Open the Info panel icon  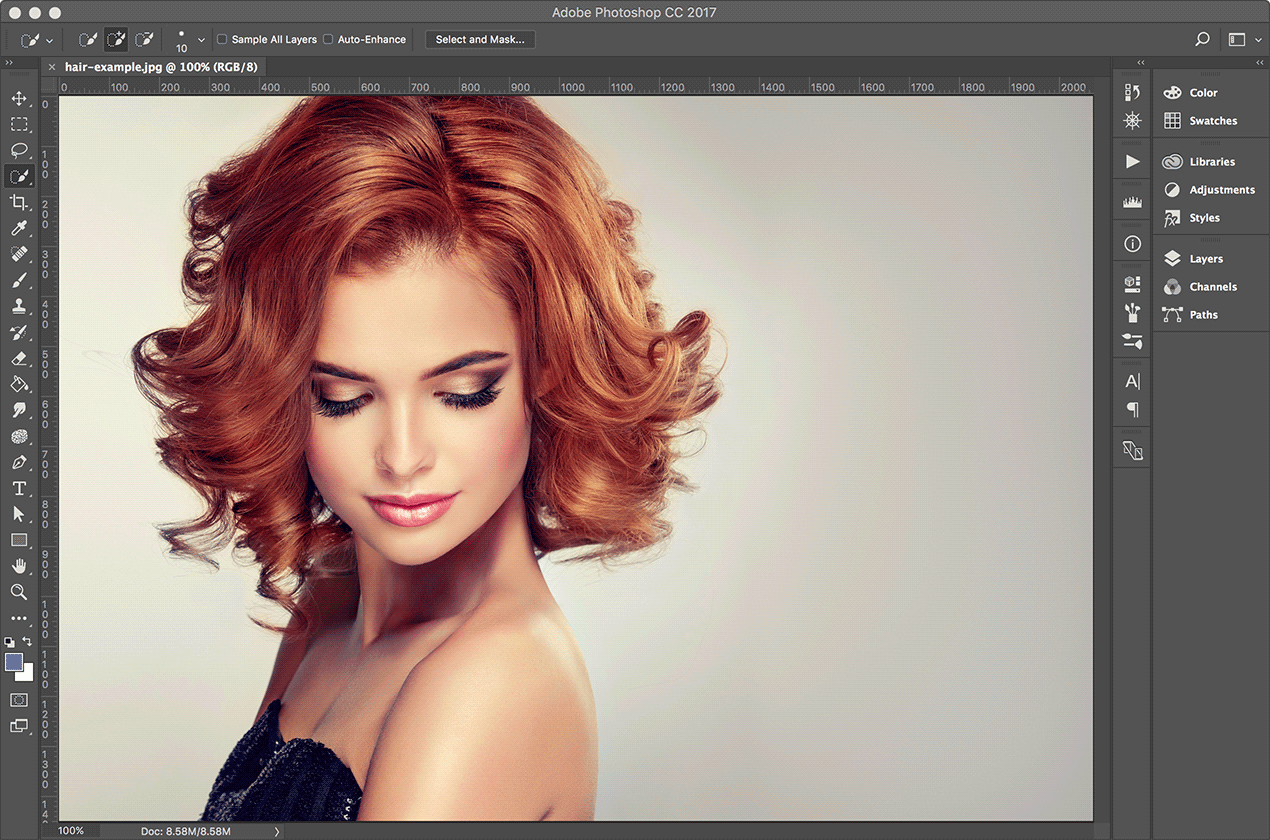click(x=1132, y=244)
